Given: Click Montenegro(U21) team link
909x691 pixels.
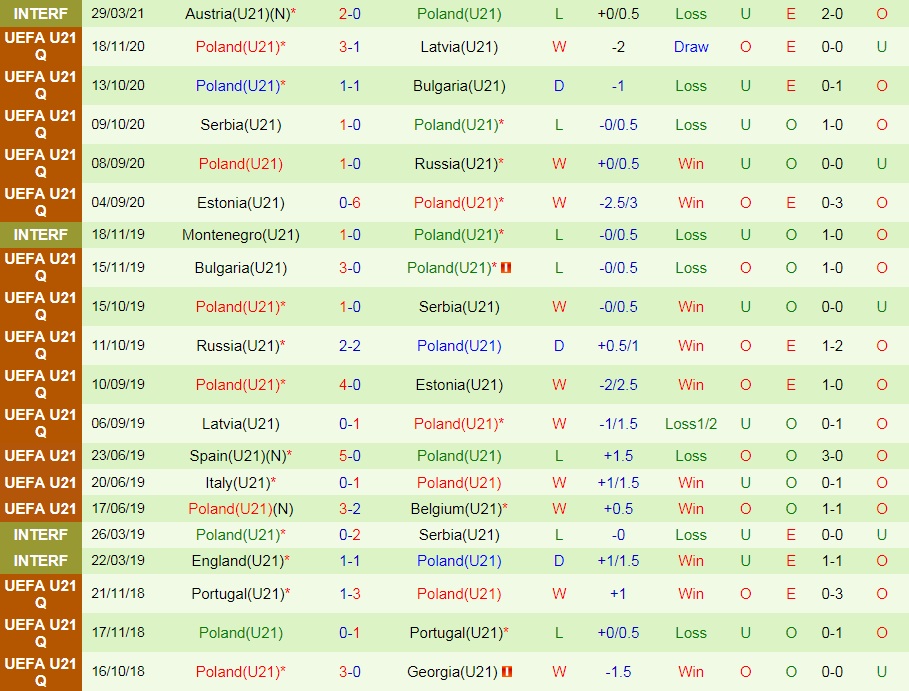Looking at the screenshot, I should coord(241,235).
